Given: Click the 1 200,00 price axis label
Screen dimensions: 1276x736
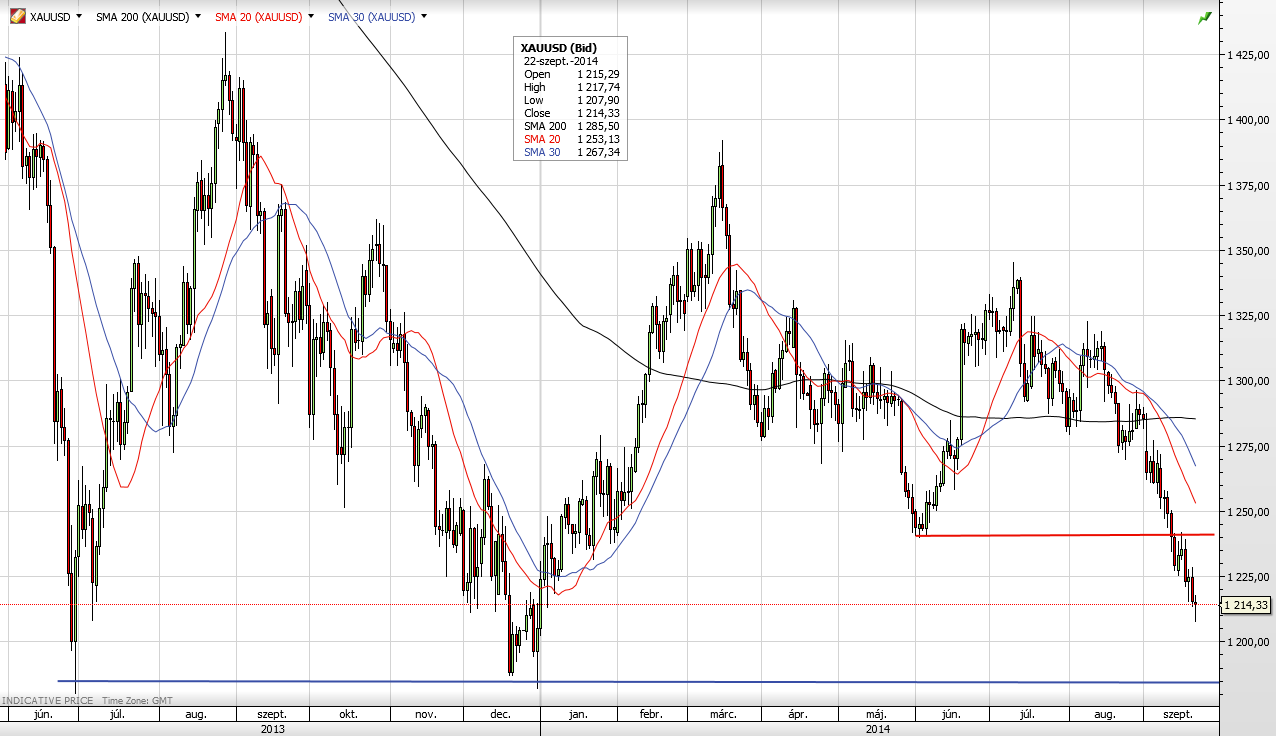Looking at the screenshot, I should 1247,642.
